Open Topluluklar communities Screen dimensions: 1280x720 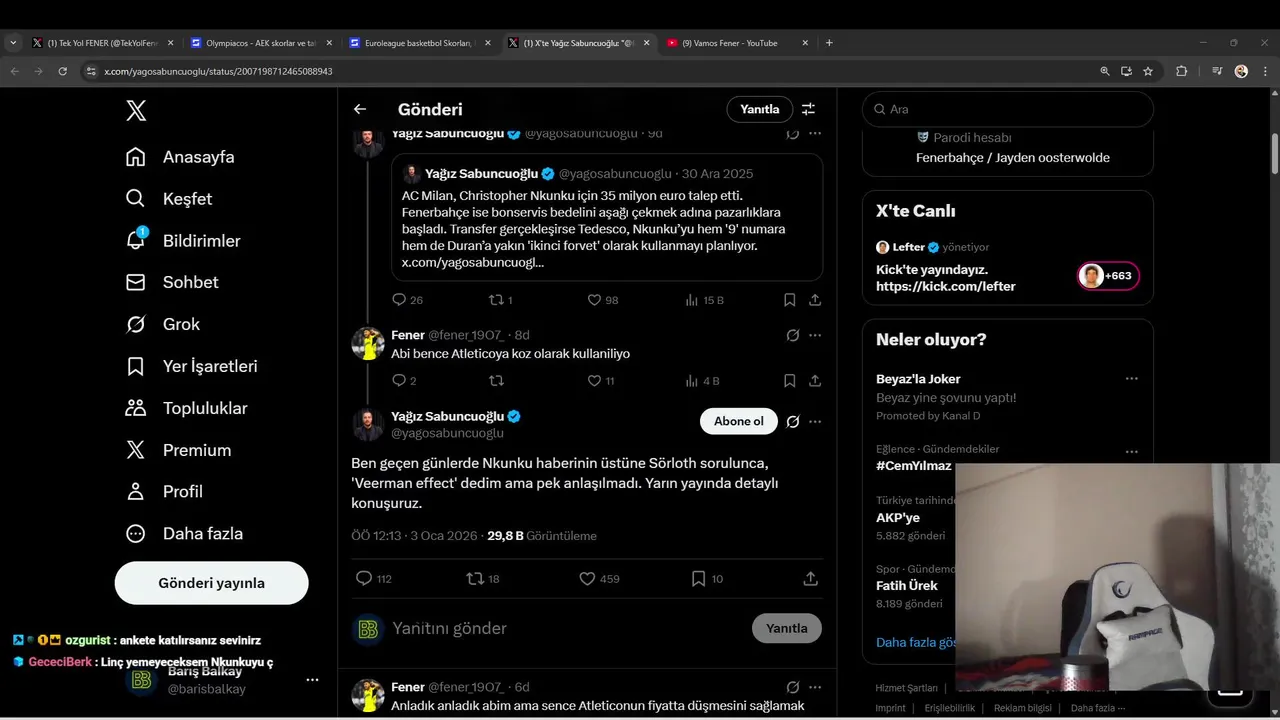186,408
